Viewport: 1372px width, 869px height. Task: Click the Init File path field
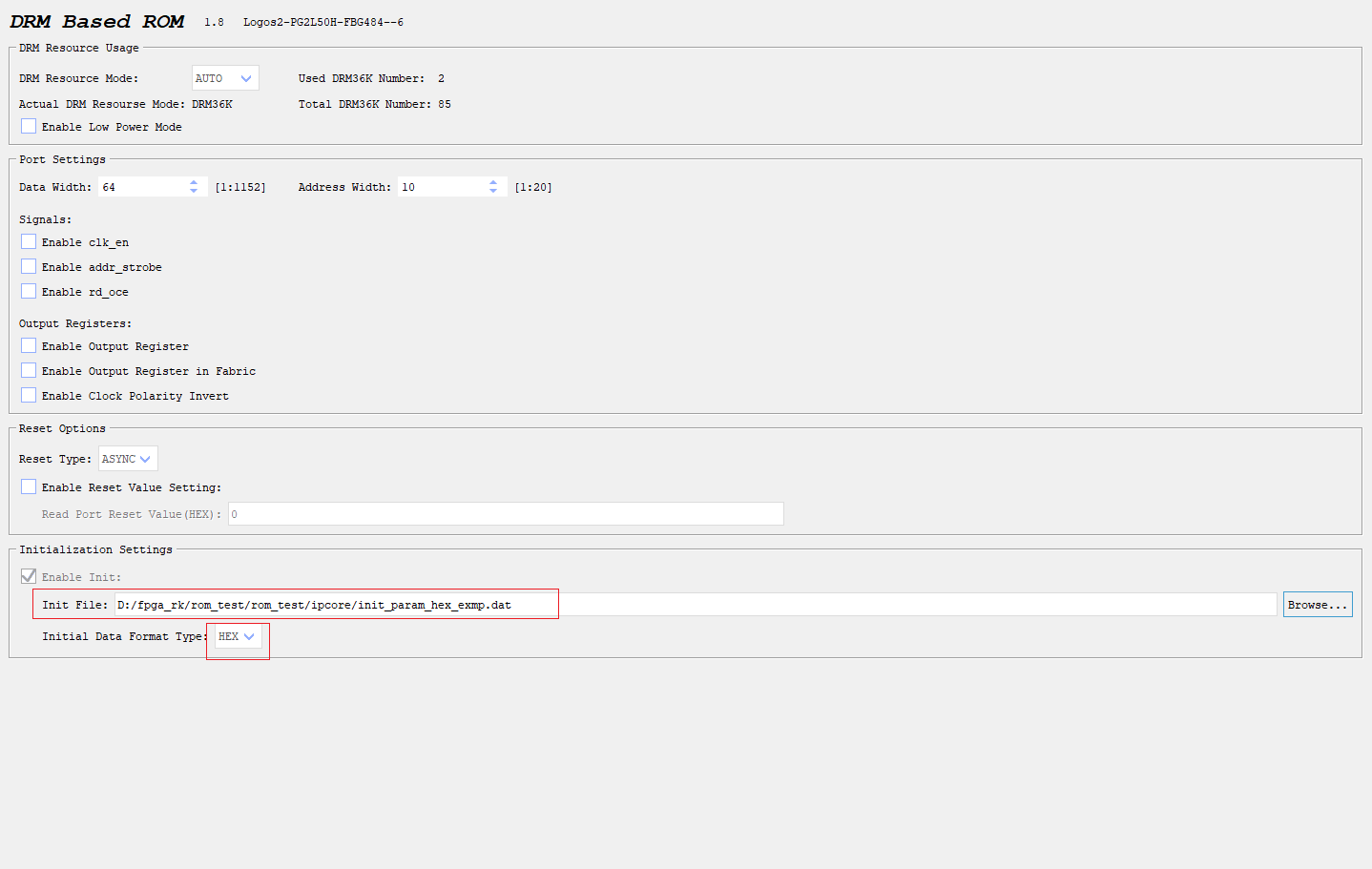(668, 604)
